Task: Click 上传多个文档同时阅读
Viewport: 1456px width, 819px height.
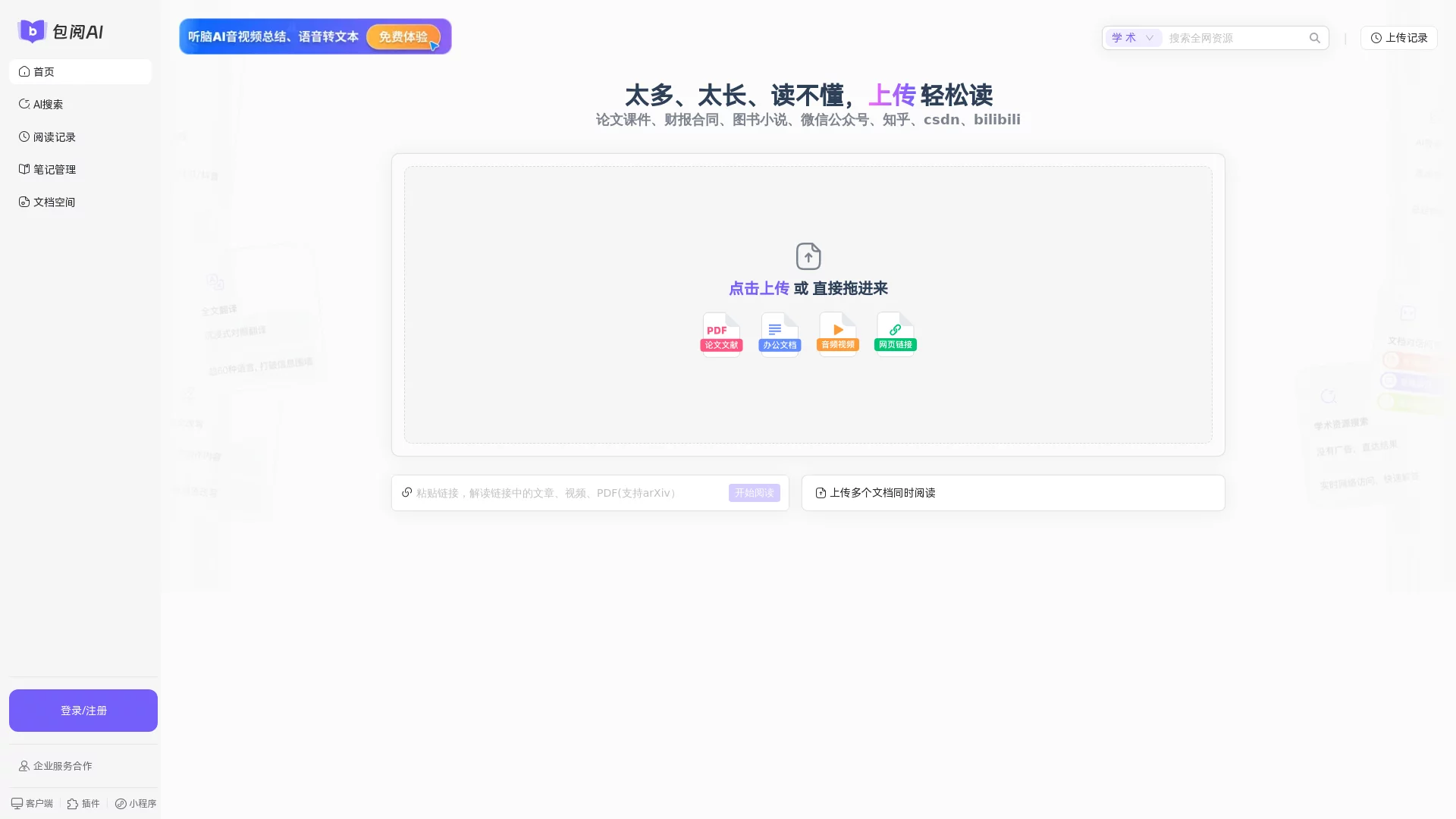Action: [x=883, y=493]
